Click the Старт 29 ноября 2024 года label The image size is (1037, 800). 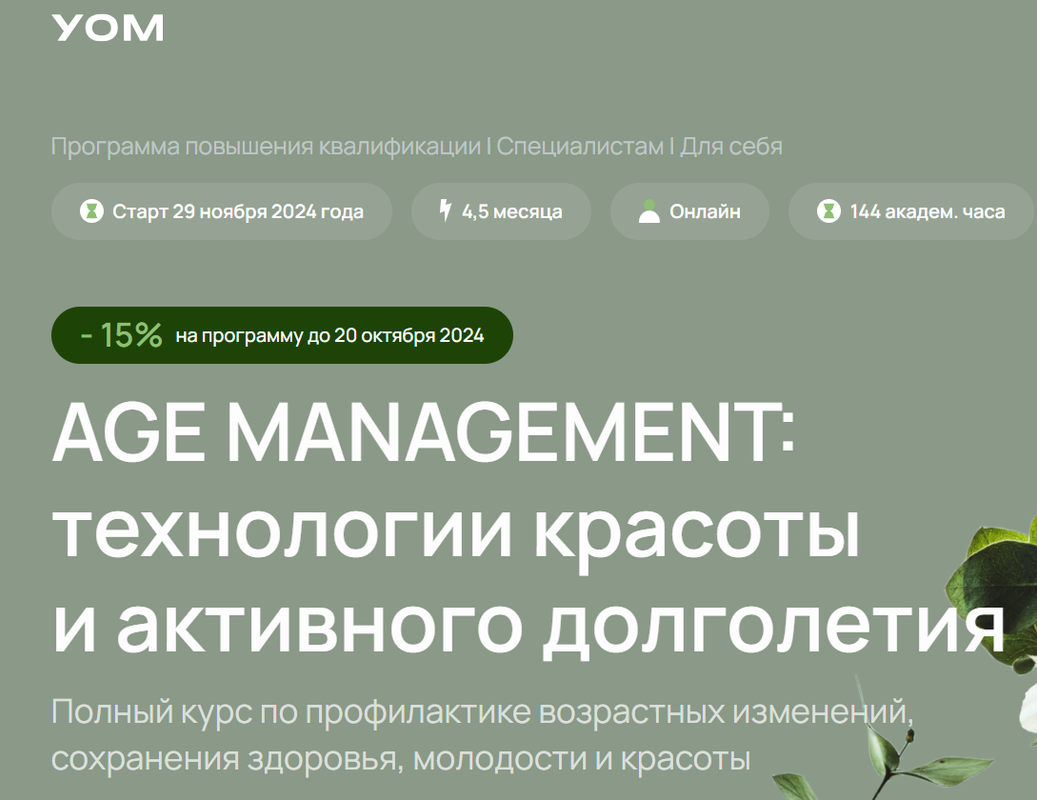238,212
